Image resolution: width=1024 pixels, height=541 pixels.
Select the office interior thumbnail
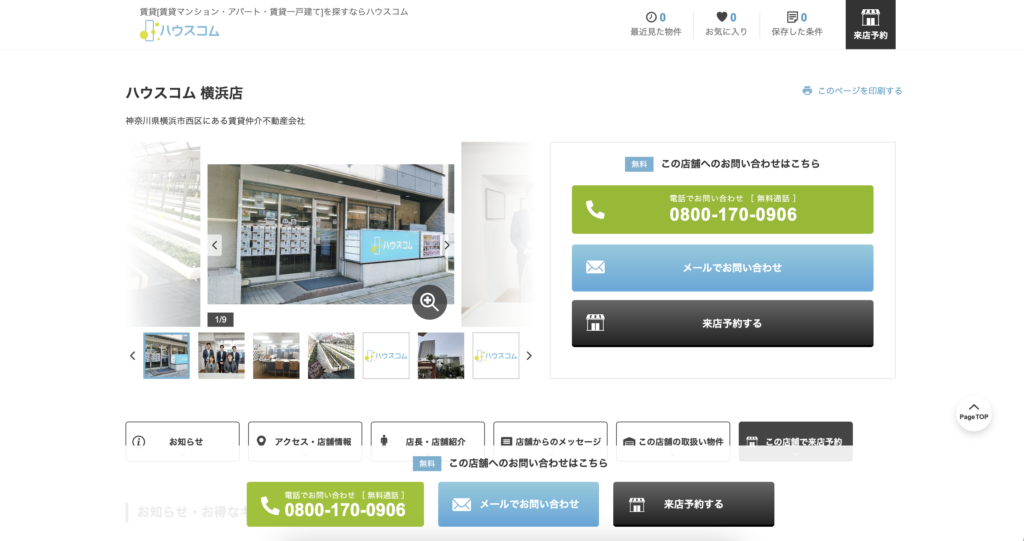click(x=276, y=355)
